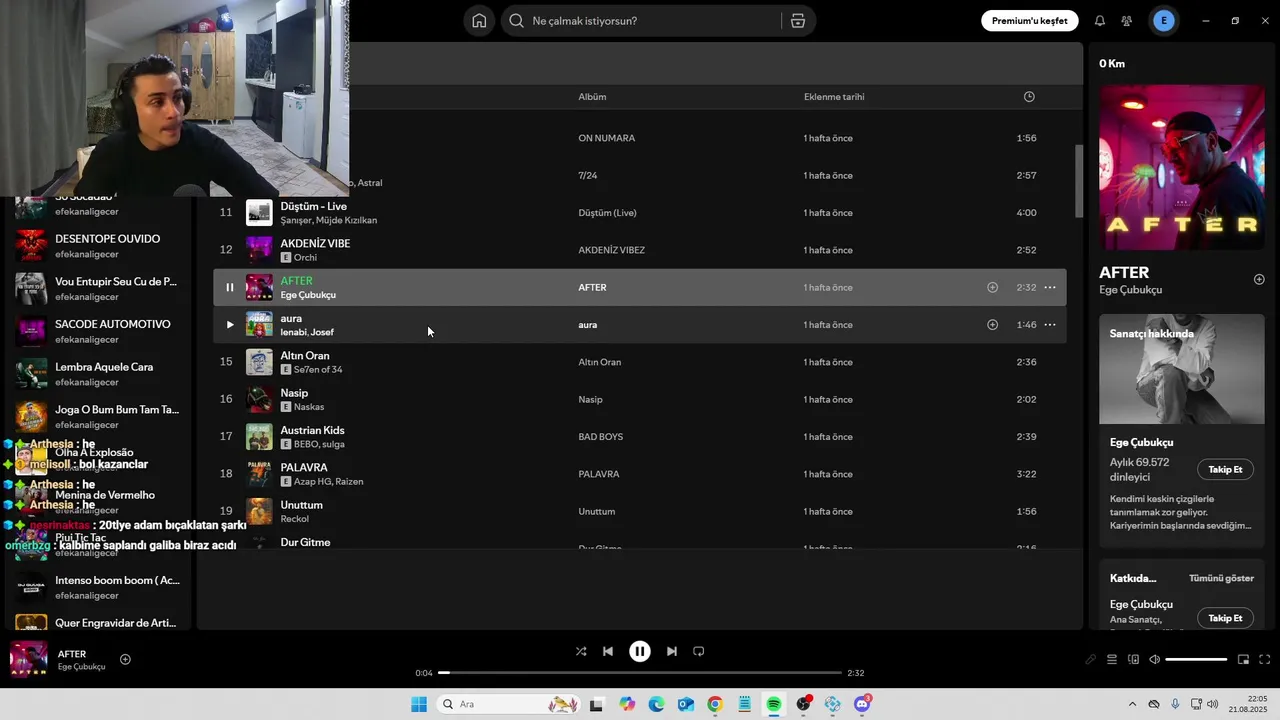The width and height of the screenshot is (1280, 720).
Task: Select the Düştüm - Live track title
Action: pos(313,206)
